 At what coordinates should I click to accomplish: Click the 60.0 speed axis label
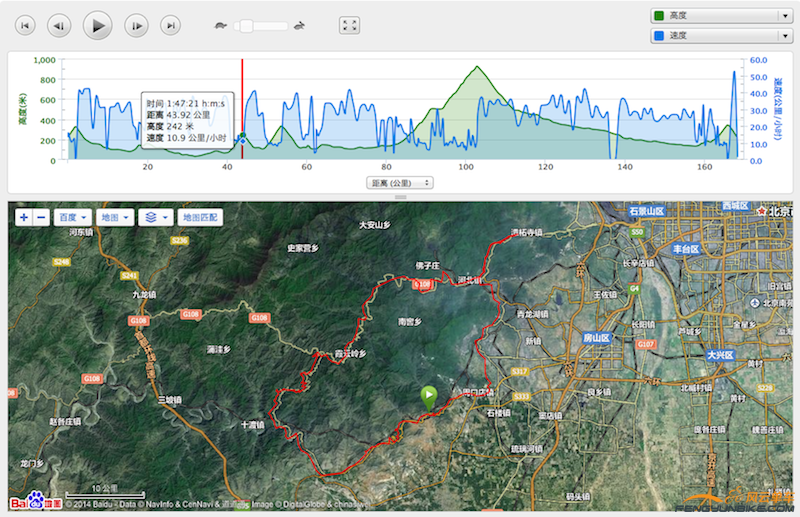pos(758,60)
